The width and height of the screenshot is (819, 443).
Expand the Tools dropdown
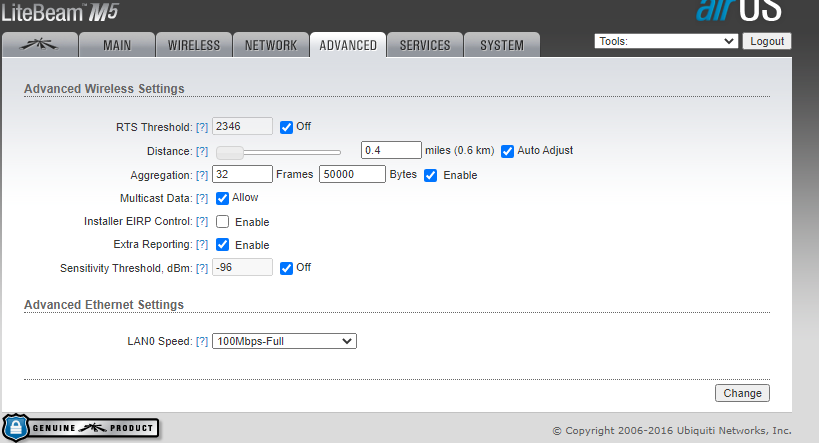point(666,41)
